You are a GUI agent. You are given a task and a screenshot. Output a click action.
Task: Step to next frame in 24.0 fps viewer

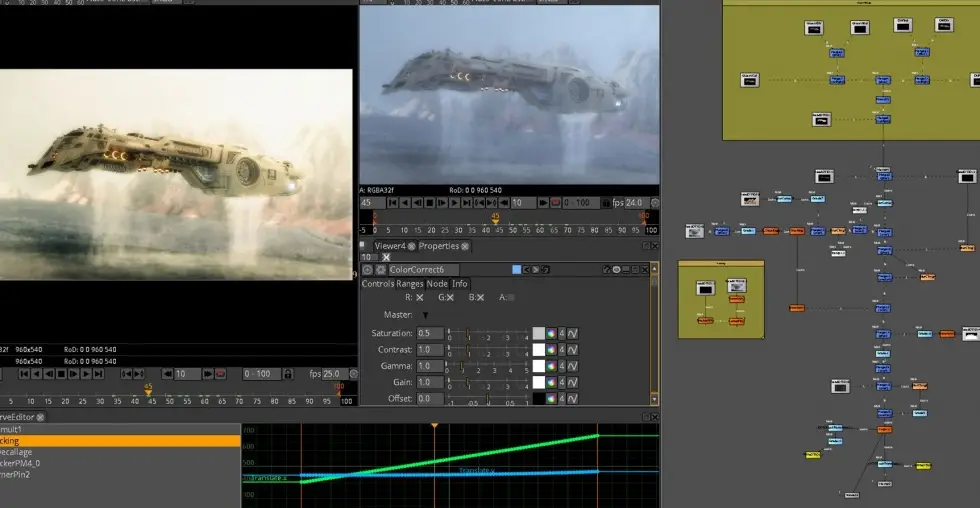point(442,202)
